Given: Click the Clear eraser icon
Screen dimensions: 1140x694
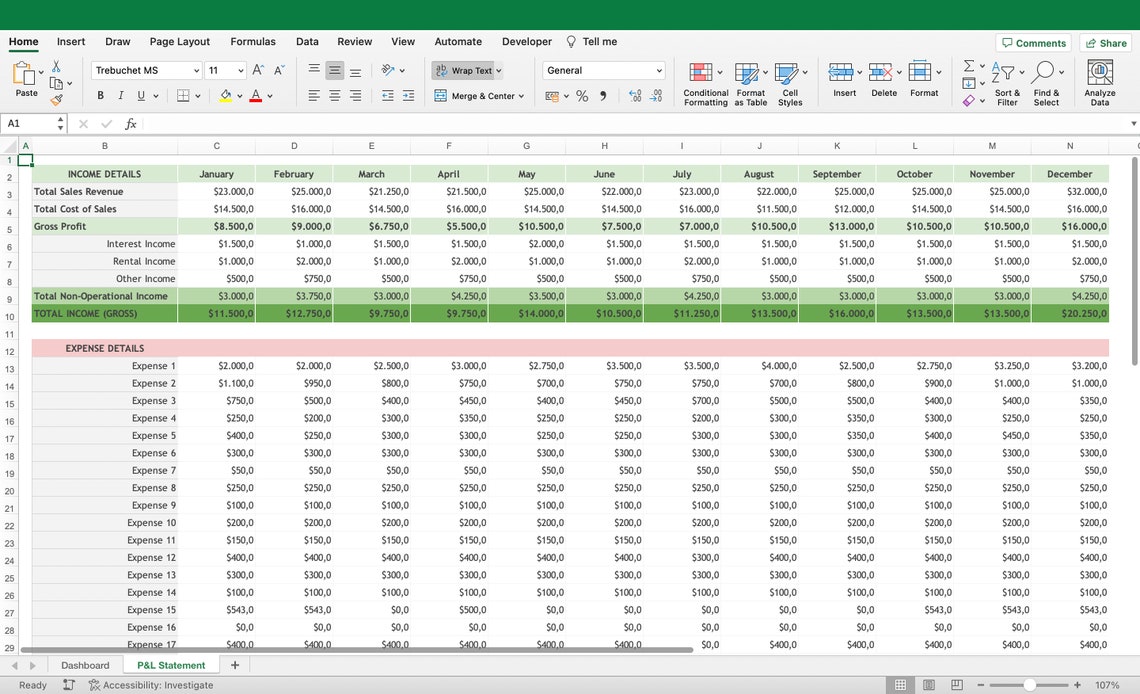Looking at the screenshot, I should click(968, 101).
